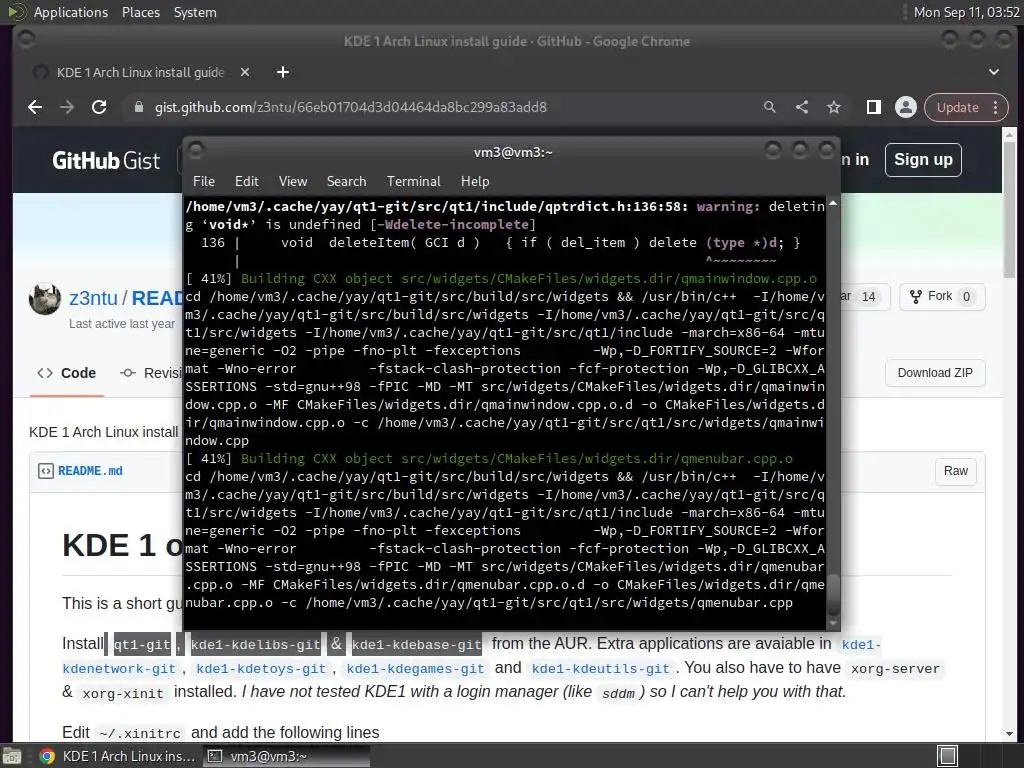The width and height of the screenshot is (1024, 768).
Task: Click the kde1-kdebase-git code text
Action: [416, 645]
